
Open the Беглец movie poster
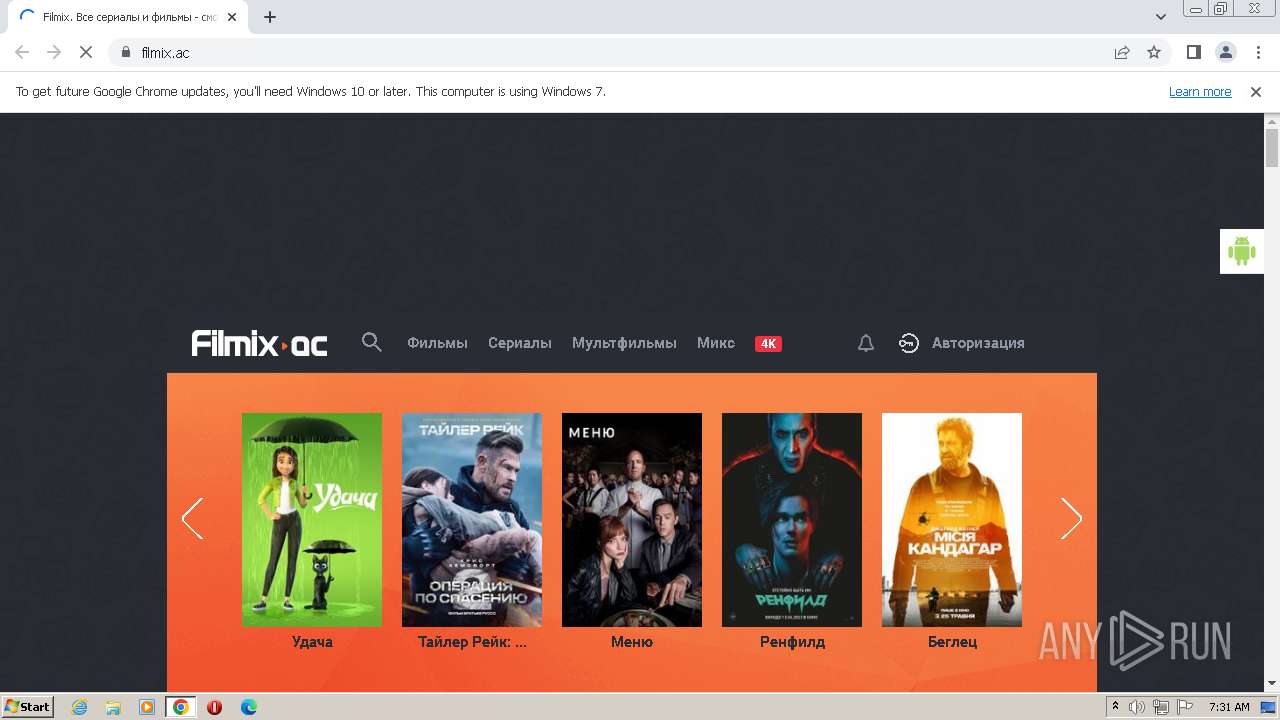(x=952, y=520)
